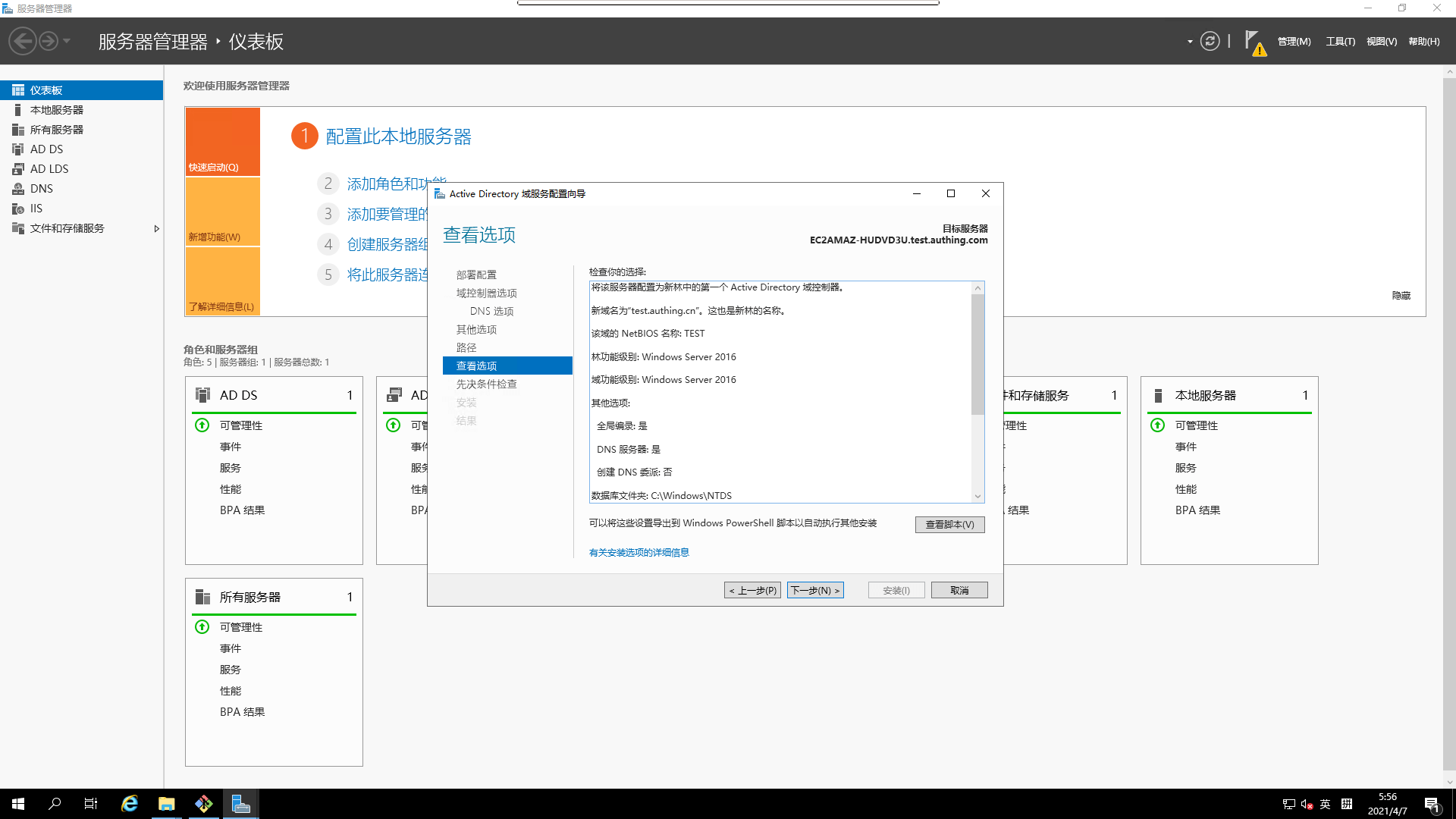Select the DNS role in sidebar

click(x=41, y=189)
